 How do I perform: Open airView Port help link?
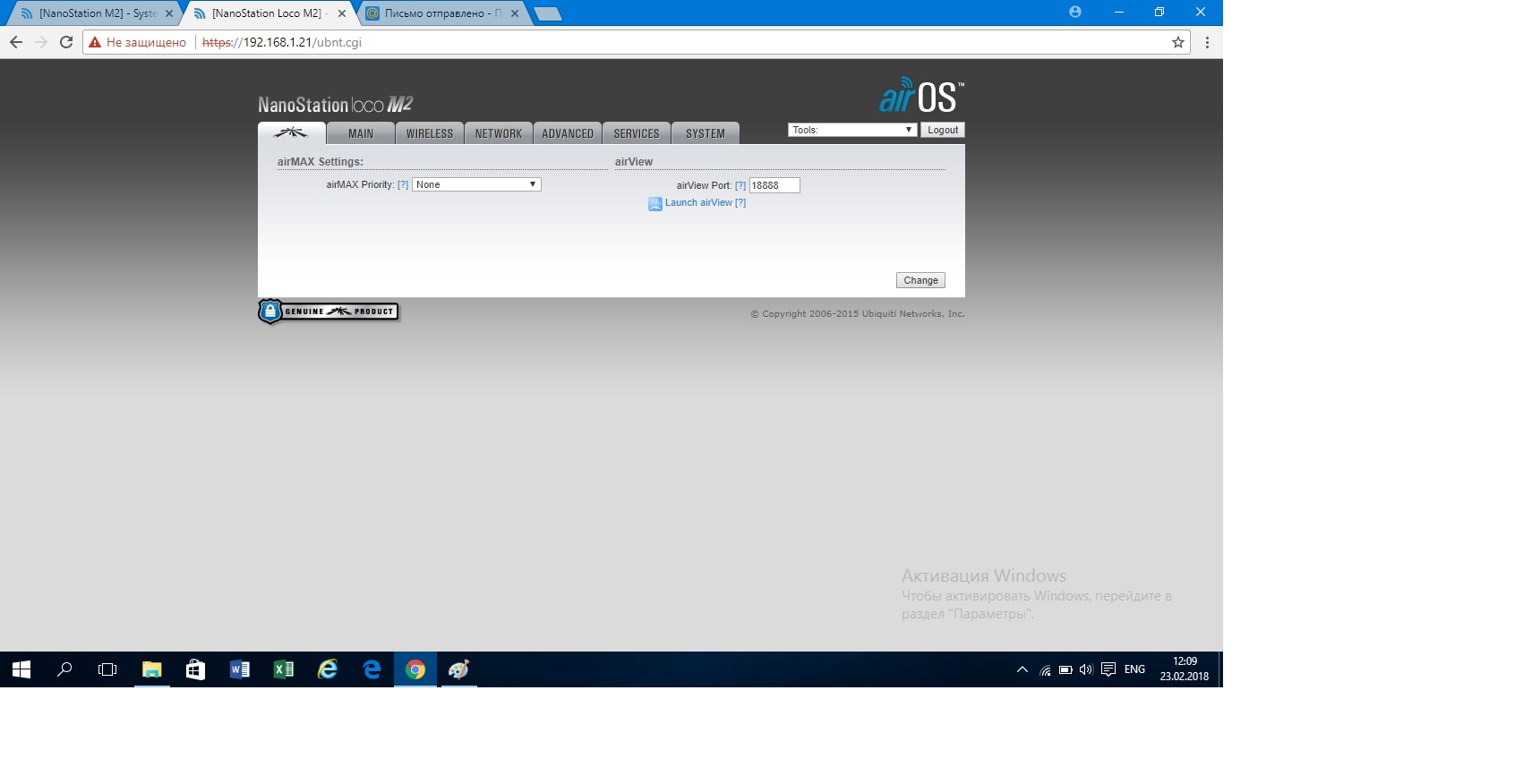740,185
